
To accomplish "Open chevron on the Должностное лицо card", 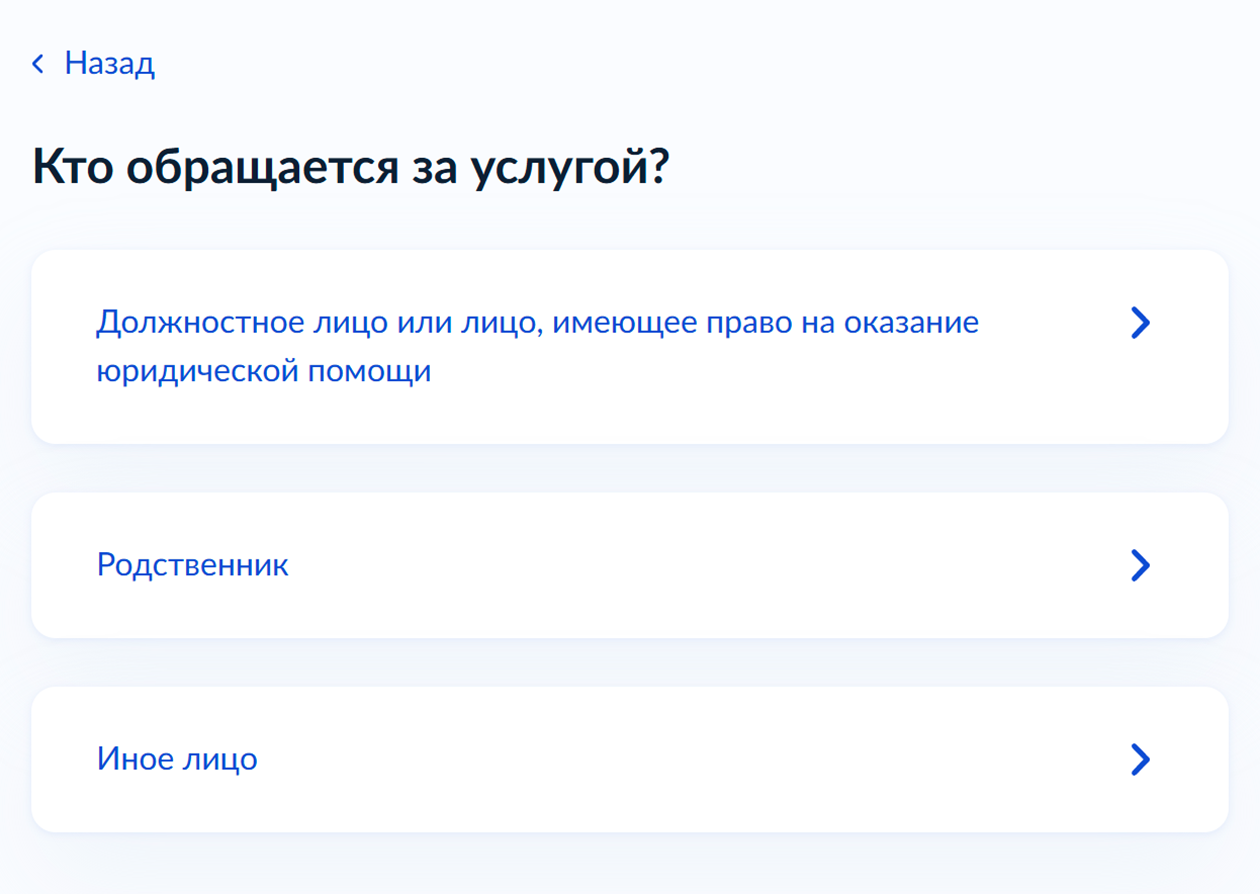I will (x=1140, y=323).
